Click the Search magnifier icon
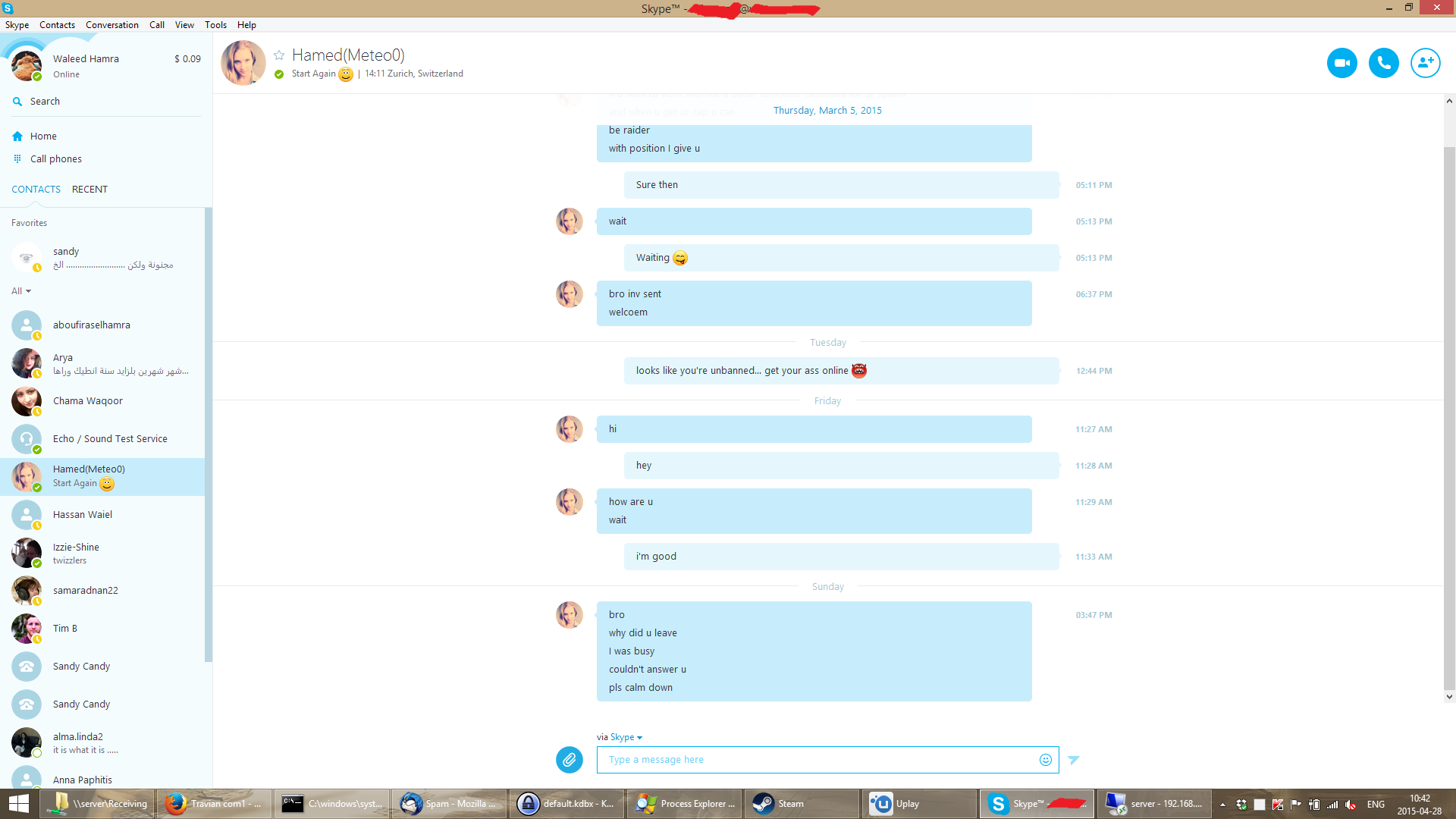The image size is (1456, 819). (17, 102)
